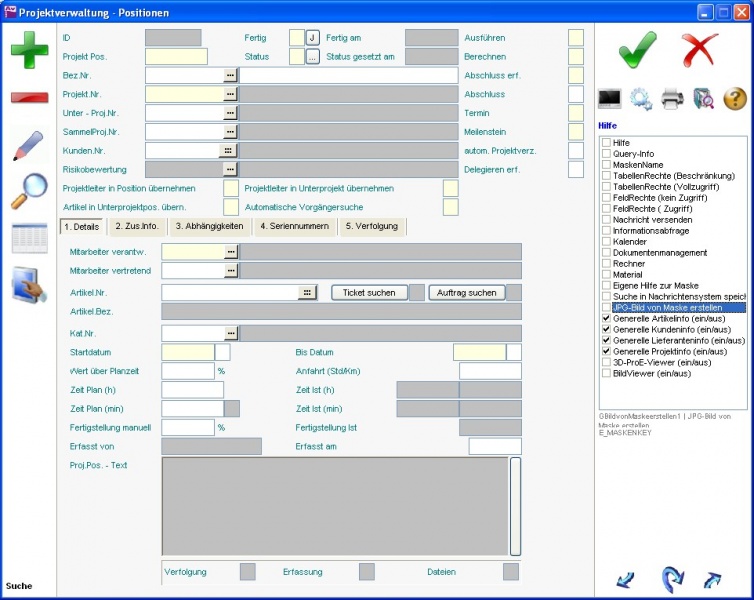This screenshot has height=600, width=754.
Task: Click the Proj.Pos. text scrollbar
Action: [515, 506]
